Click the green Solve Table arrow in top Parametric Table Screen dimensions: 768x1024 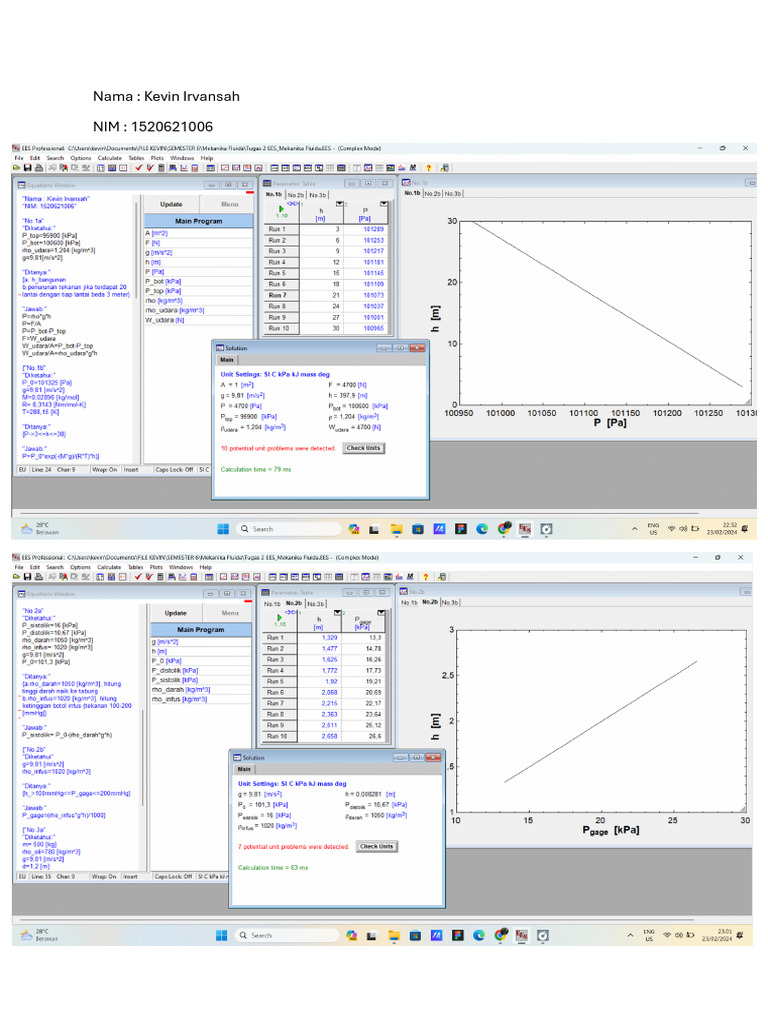pos(281,208)
